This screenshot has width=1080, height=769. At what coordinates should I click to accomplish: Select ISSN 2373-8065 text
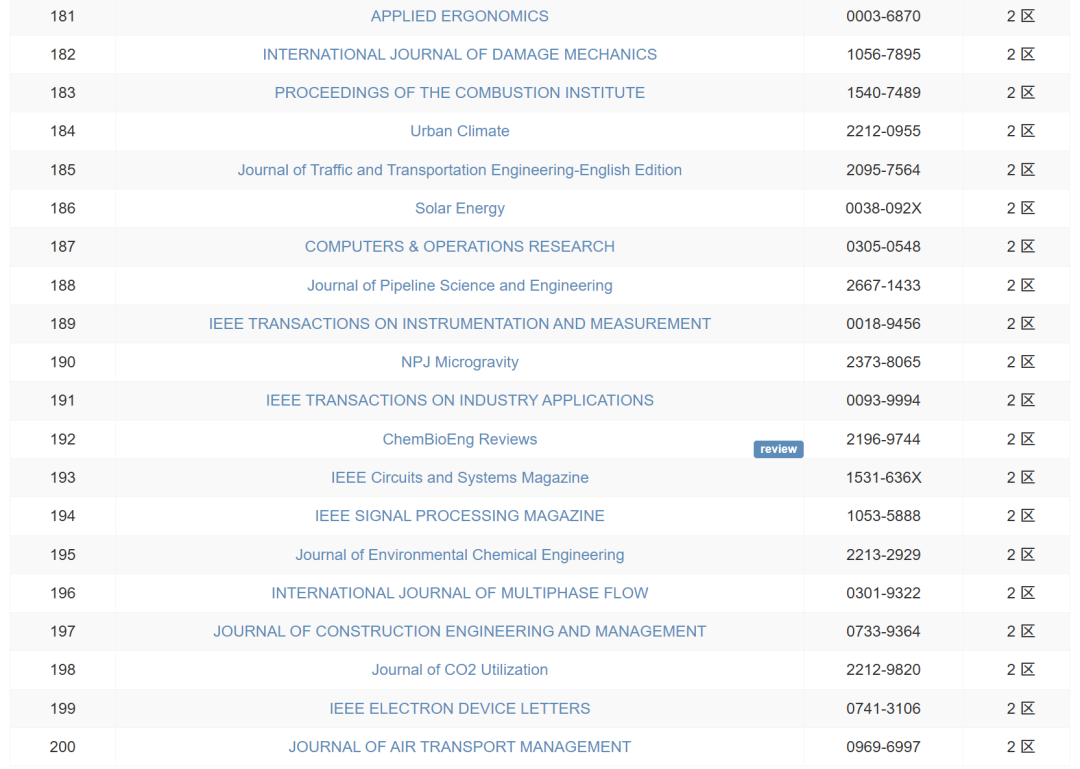tap(883, 362)
